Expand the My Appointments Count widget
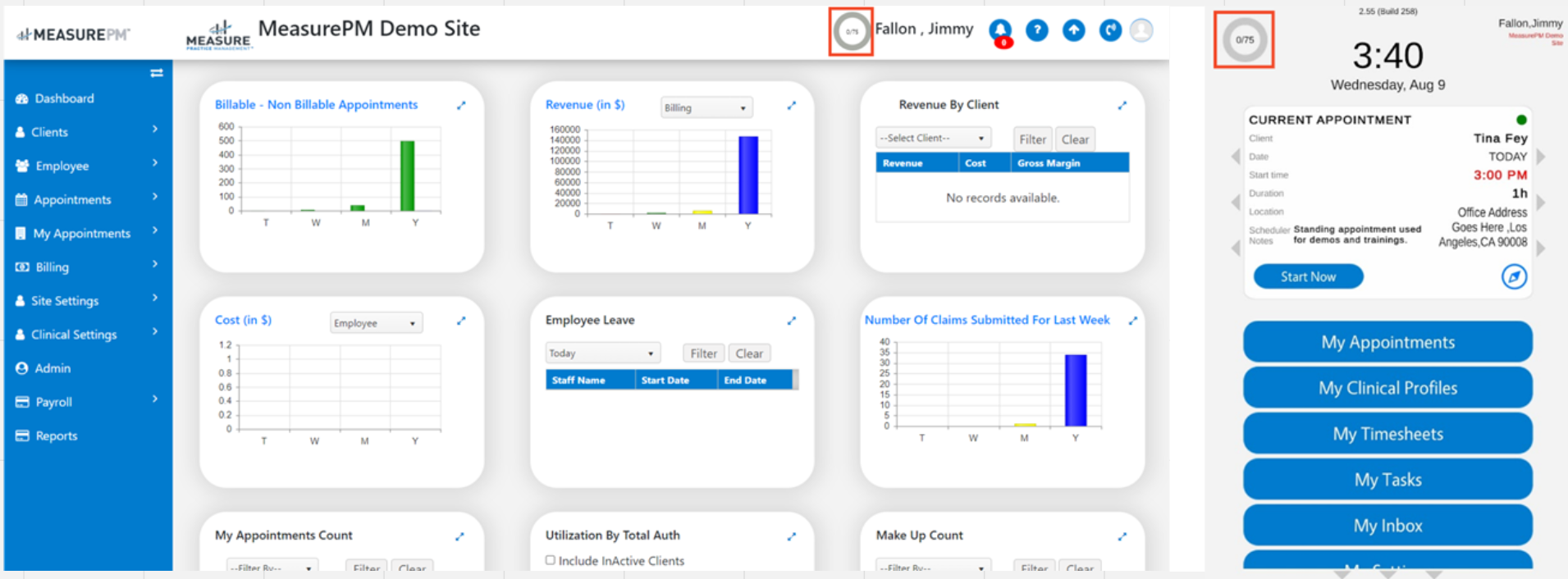1568x579 pixels. pos(459,536)
